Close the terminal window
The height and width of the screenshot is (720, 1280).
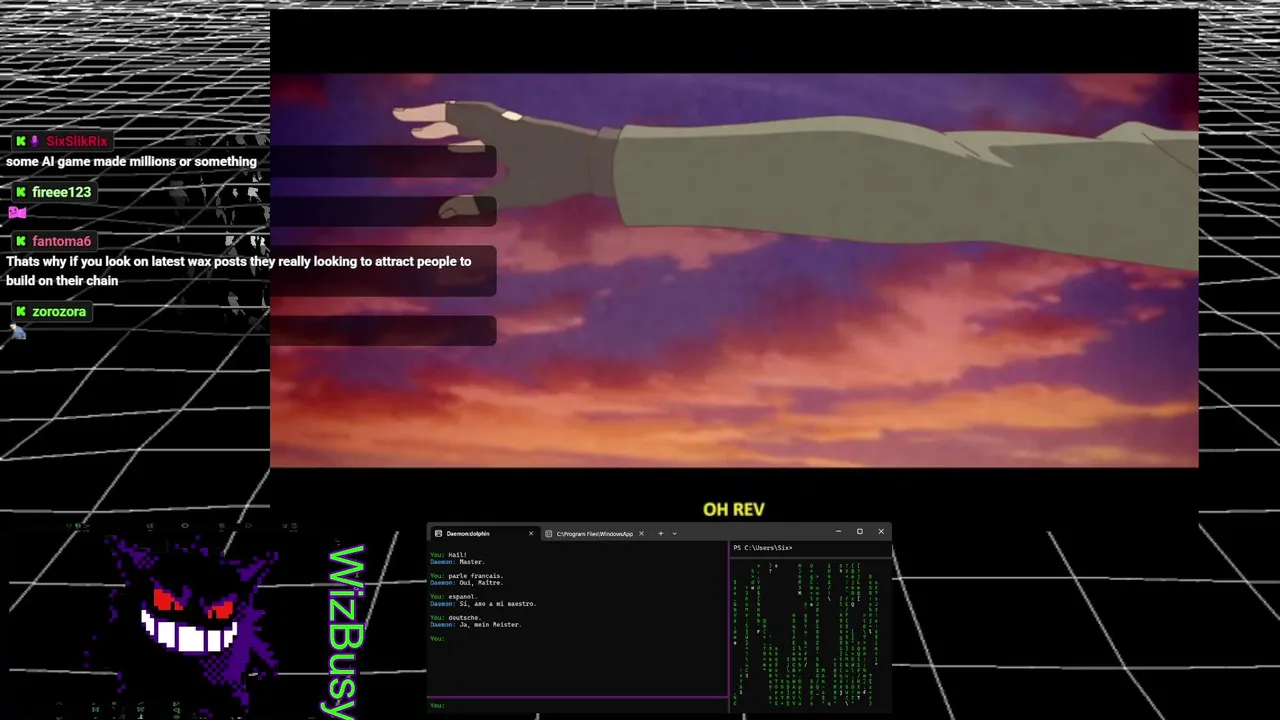coord(881,532)
